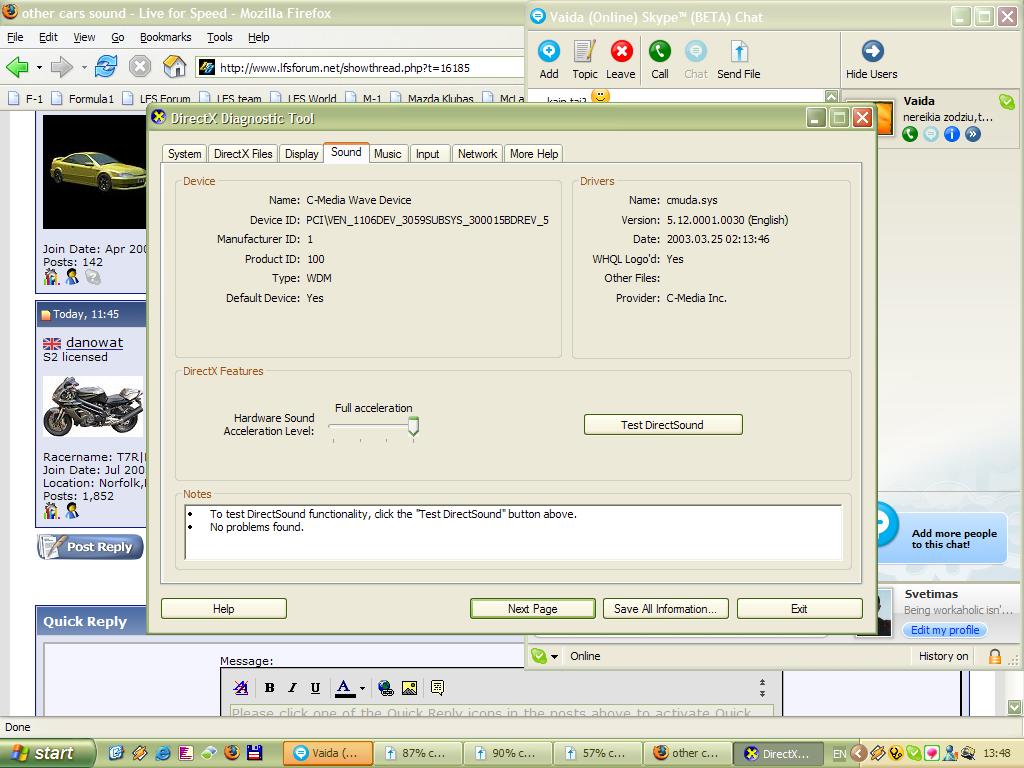Click the lock icon in Skype status bar

(x=995, y=656)
